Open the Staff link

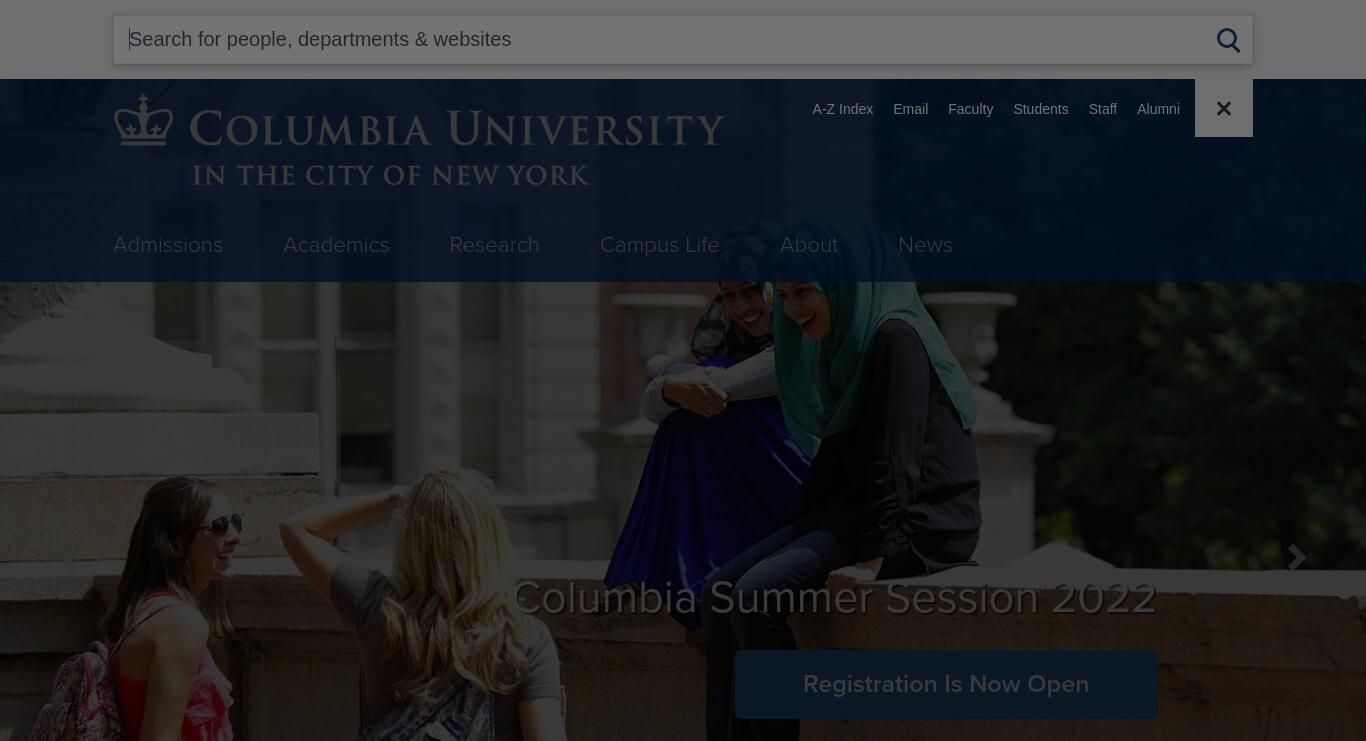[1102, 109]
